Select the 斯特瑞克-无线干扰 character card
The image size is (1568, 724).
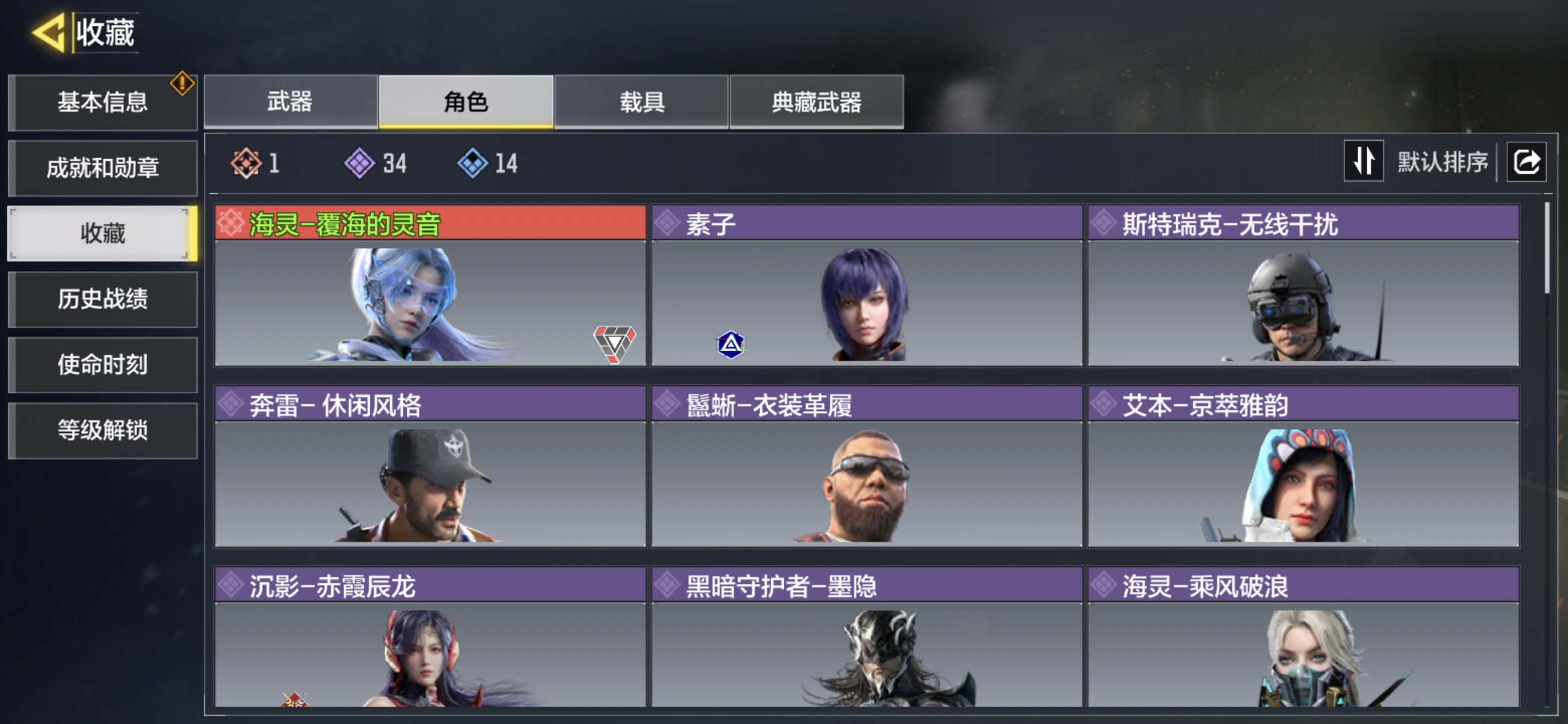[x=1303, y=286]
